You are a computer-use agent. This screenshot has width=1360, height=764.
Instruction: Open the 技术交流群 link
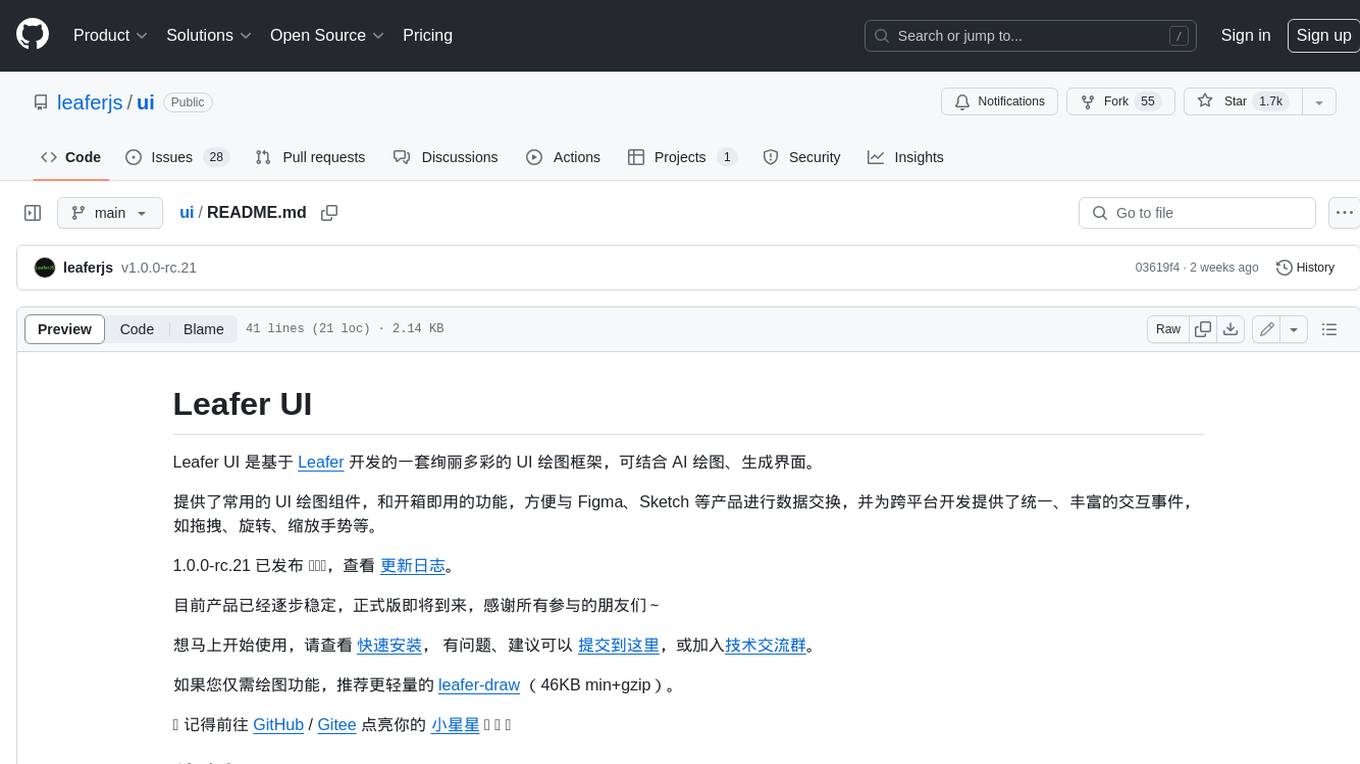[x=766, y=645]
